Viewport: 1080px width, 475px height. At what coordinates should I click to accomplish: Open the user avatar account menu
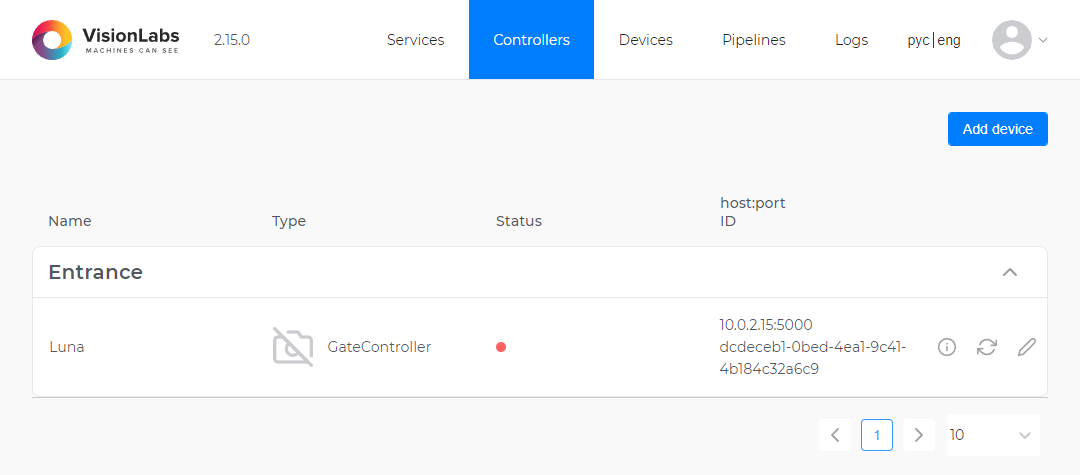[x=1011, y=40]
